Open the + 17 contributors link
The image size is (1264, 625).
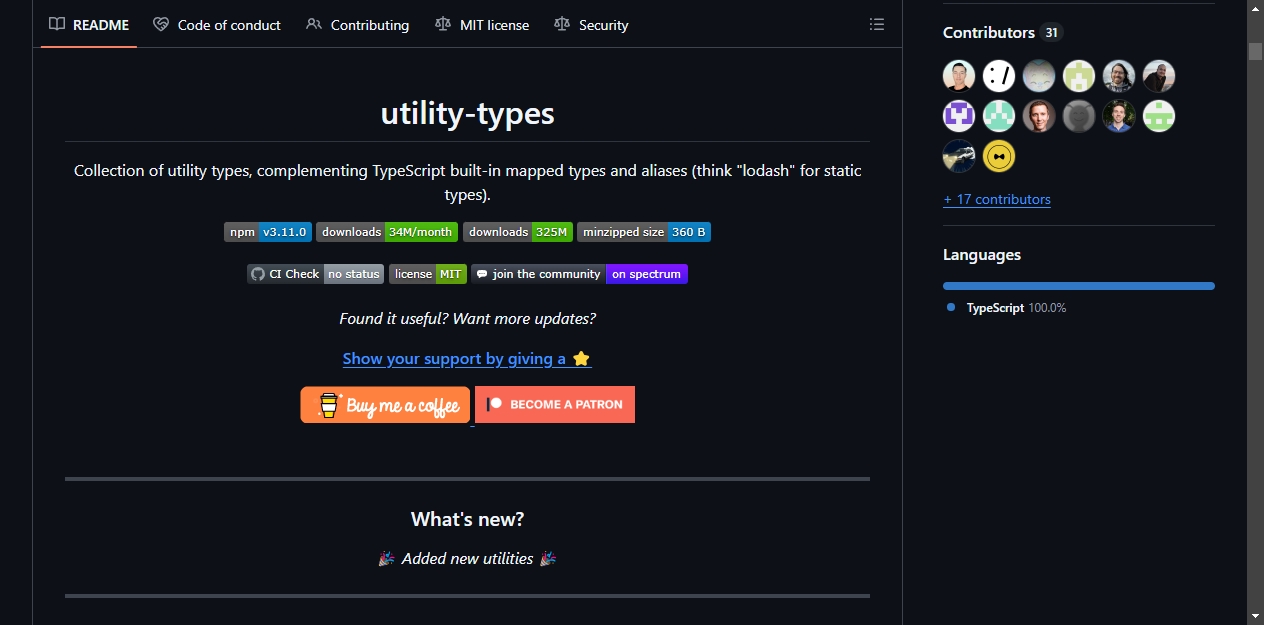tap(997, 199)
